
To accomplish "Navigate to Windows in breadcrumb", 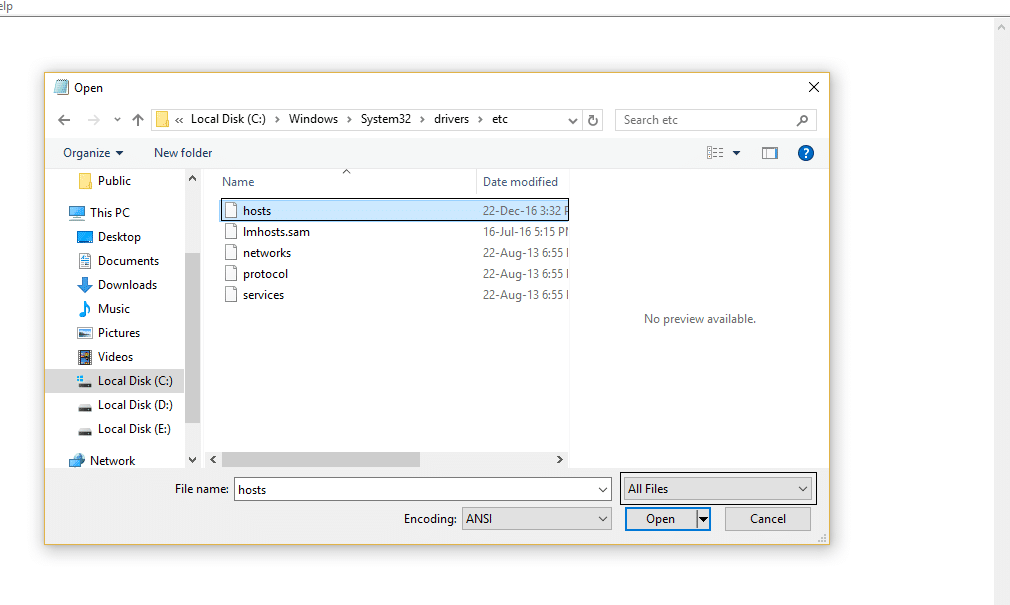I will (x=313, y=119).
